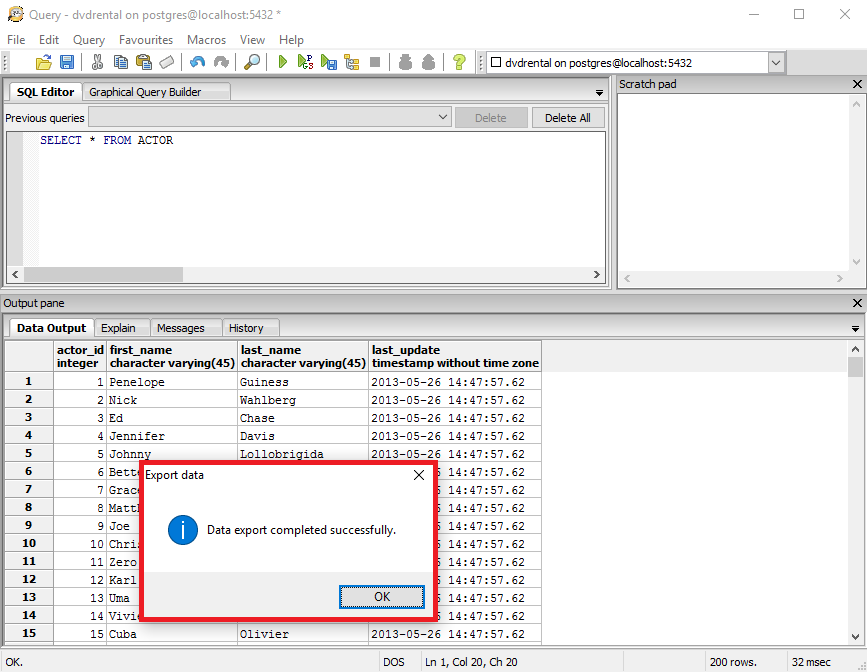This screenshot has width=867, height=672.
Task: Click the Cut scissors icon
Action: (98, 62)
